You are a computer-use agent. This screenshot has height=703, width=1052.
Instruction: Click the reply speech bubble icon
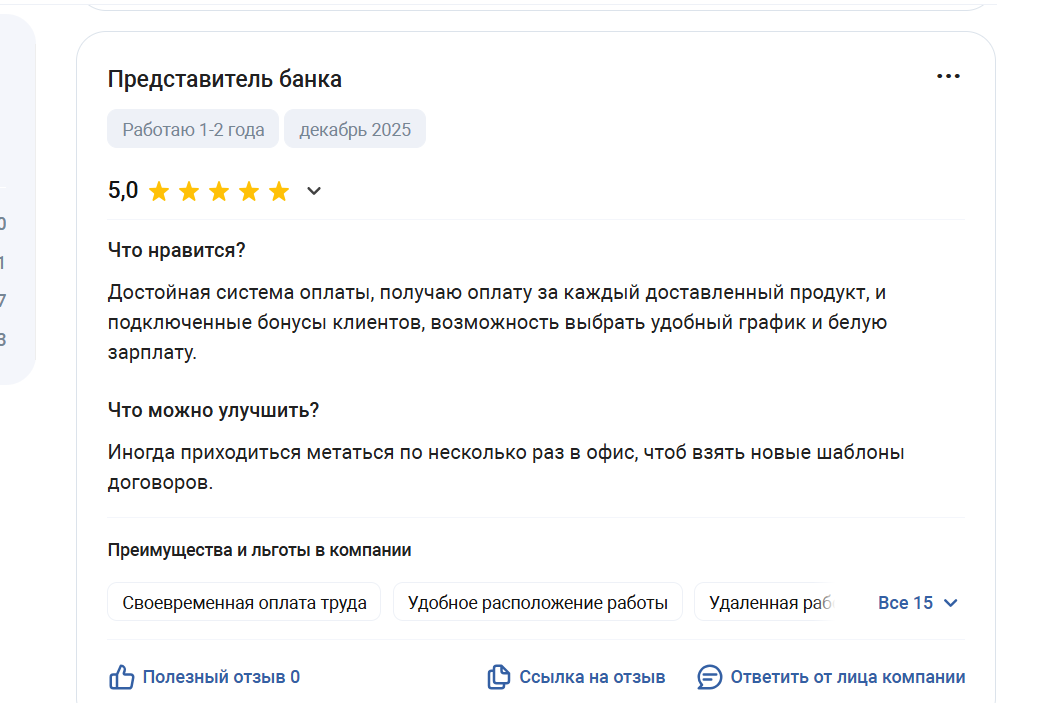(709, 677)
